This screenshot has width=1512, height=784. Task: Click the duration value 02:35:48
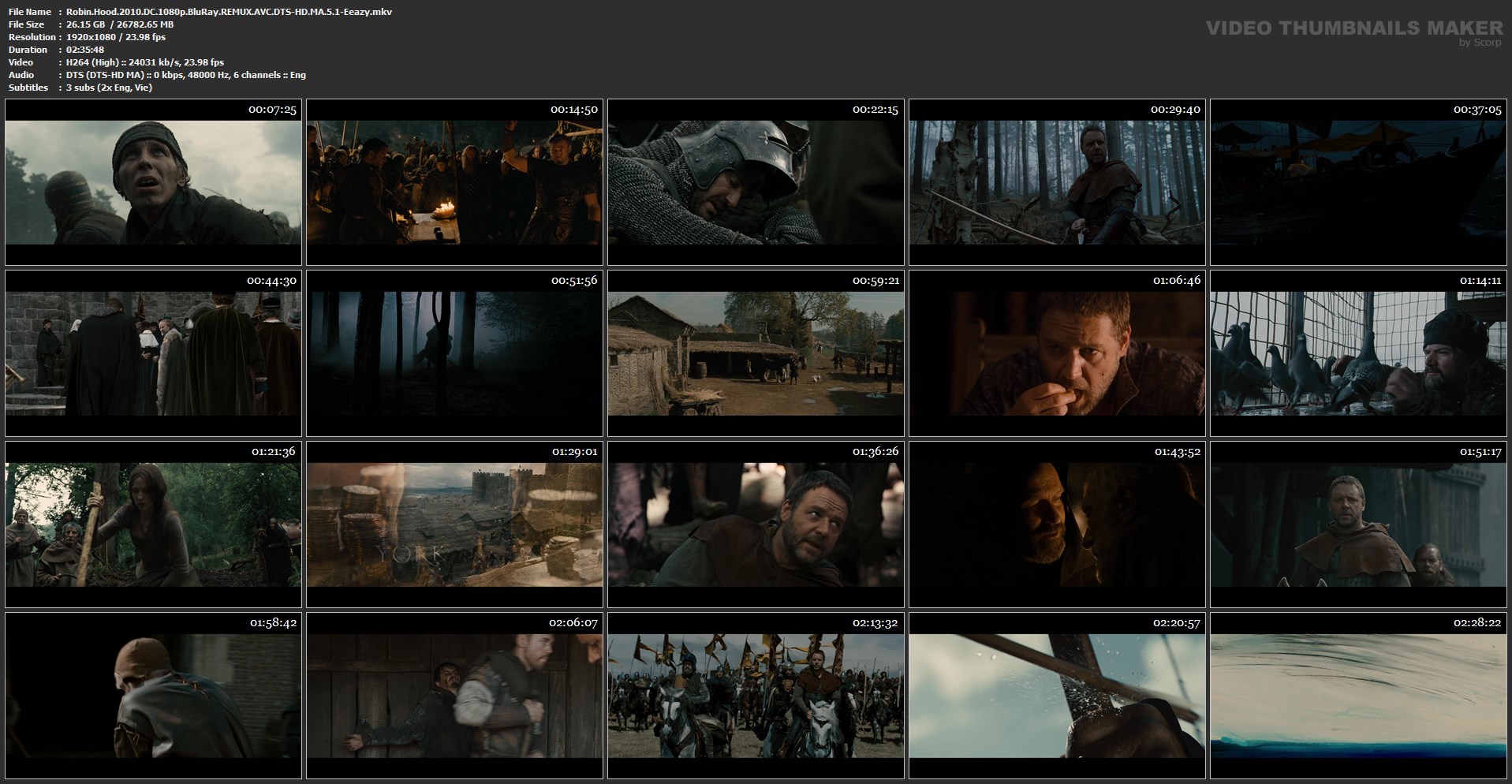pos(85,50)
